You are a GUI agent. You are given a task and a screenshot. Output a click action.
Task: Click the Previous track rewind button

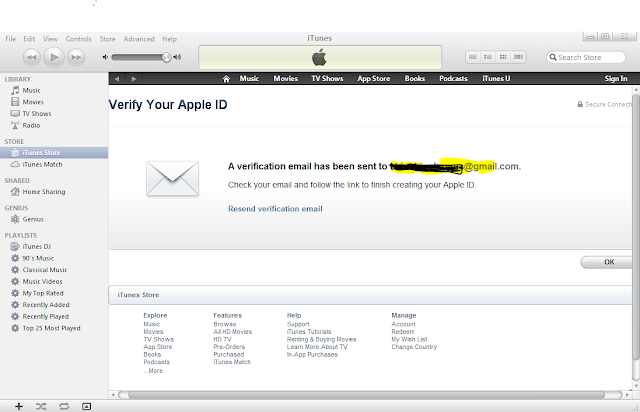coord(31,57)
